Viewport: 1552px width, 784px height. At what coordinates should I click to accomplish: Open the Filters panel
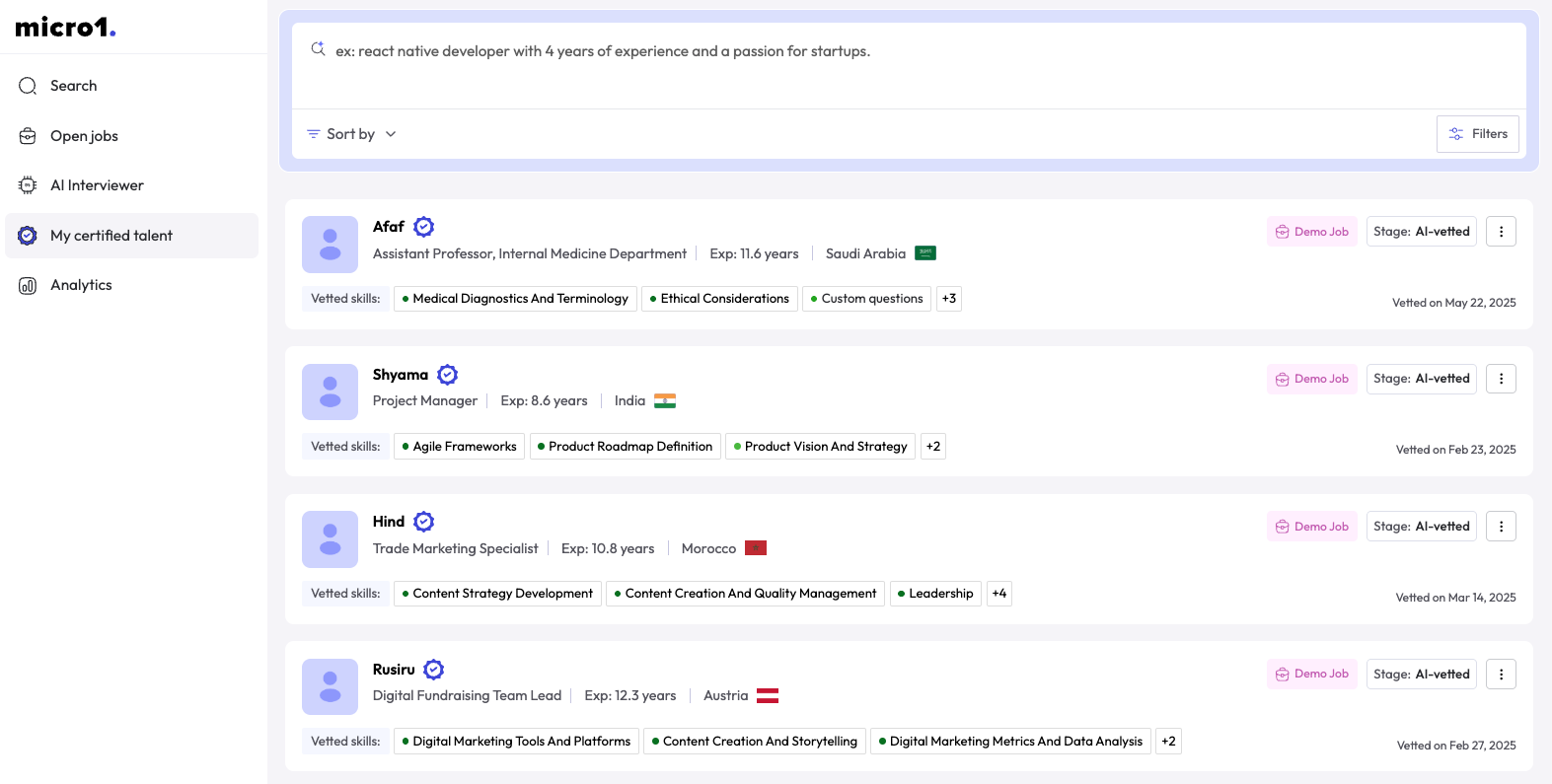click(x=1478, y=134)
